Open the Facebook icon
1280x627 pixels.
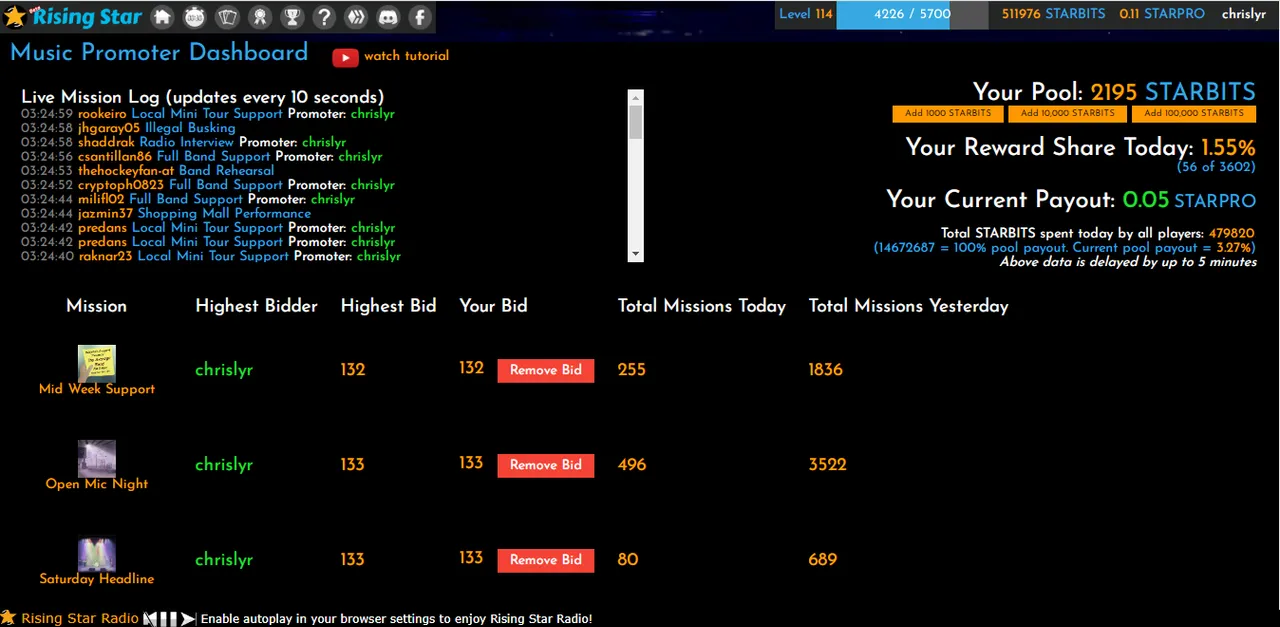click(420, 17)
